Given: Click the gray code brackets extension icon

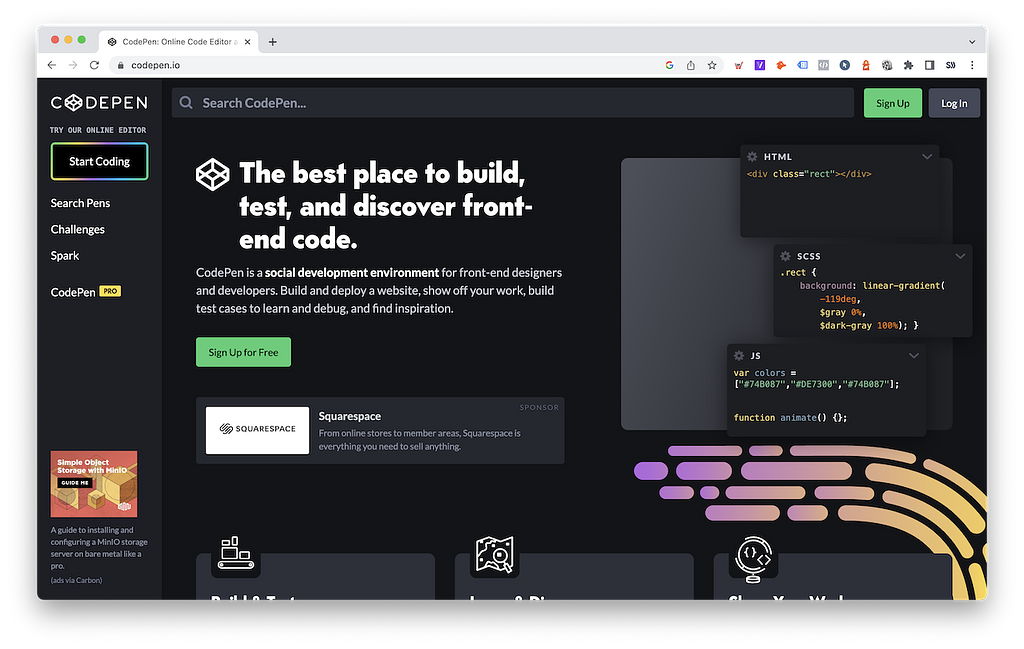Looking at the screenshot, I should pos(824,65).
